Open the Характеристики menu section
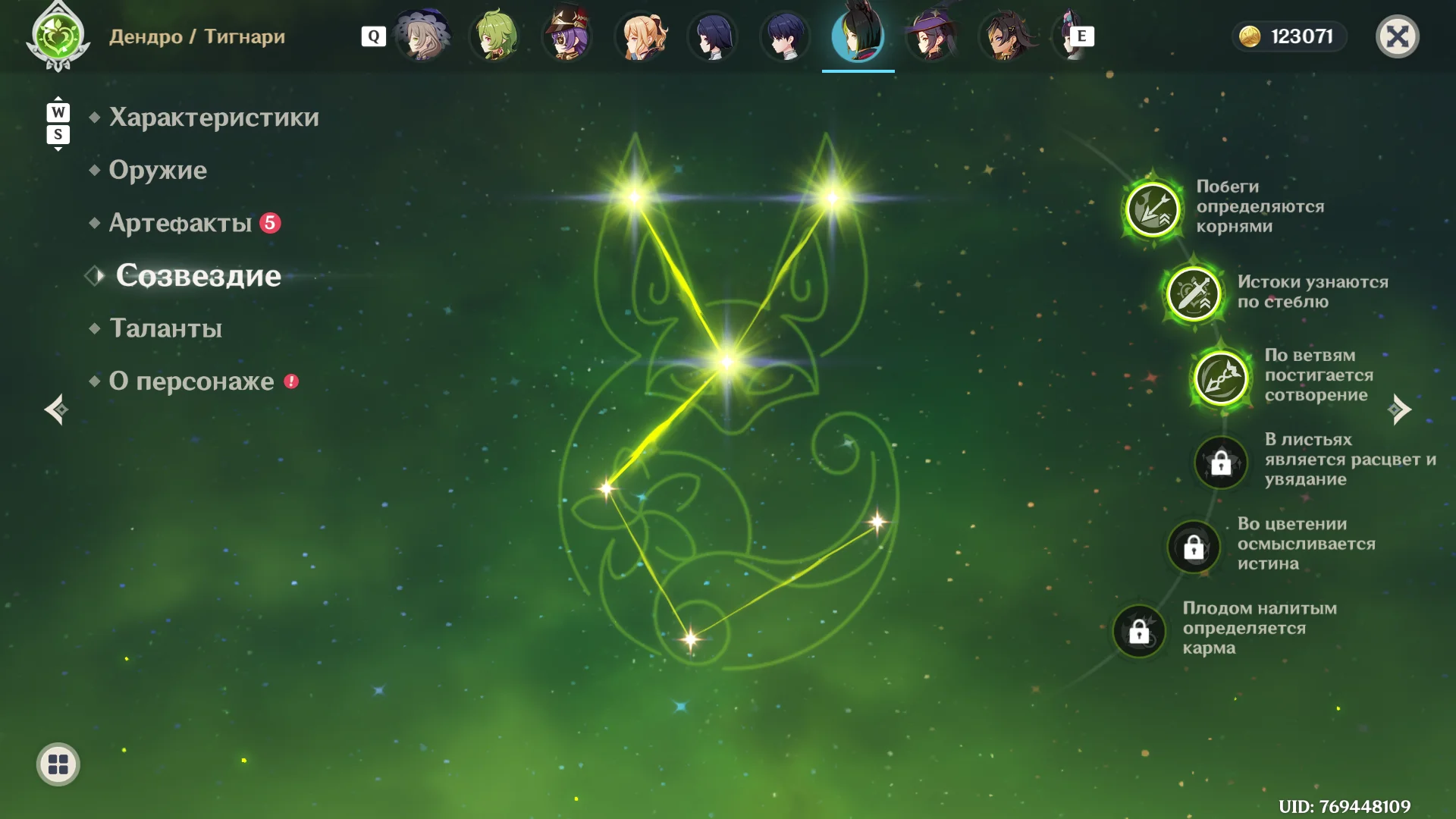 coord(214,118)
